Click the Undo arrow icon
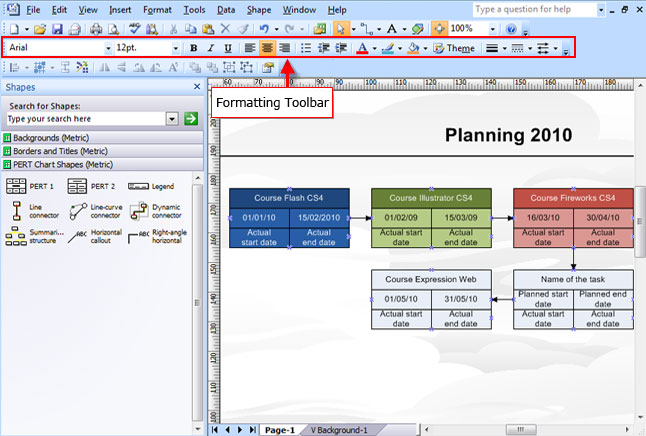Image resolution: width=646 pixels, height=436 pixels. point(264,29)
